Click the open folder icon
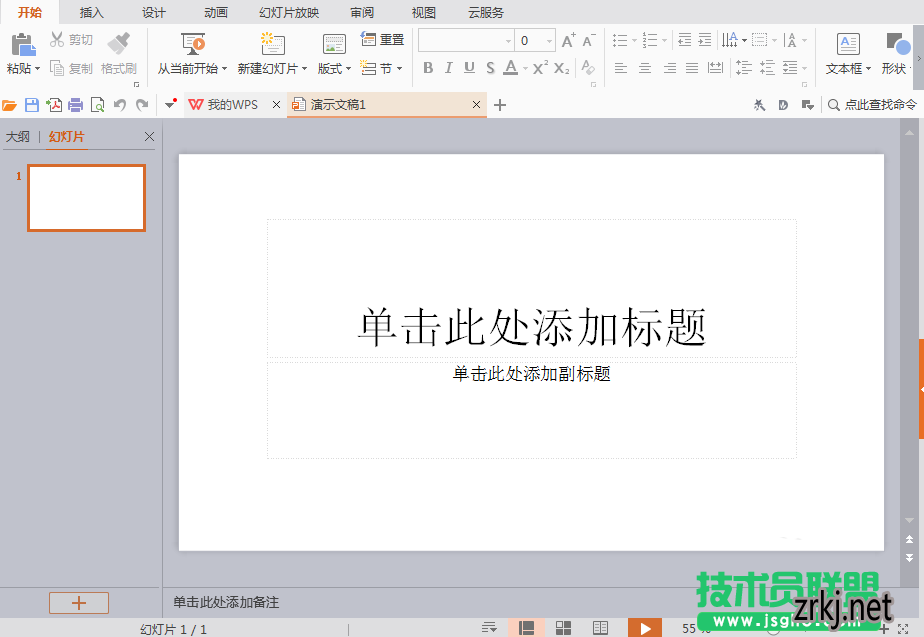This screenshot has height=637, width=924. [9, 105]
